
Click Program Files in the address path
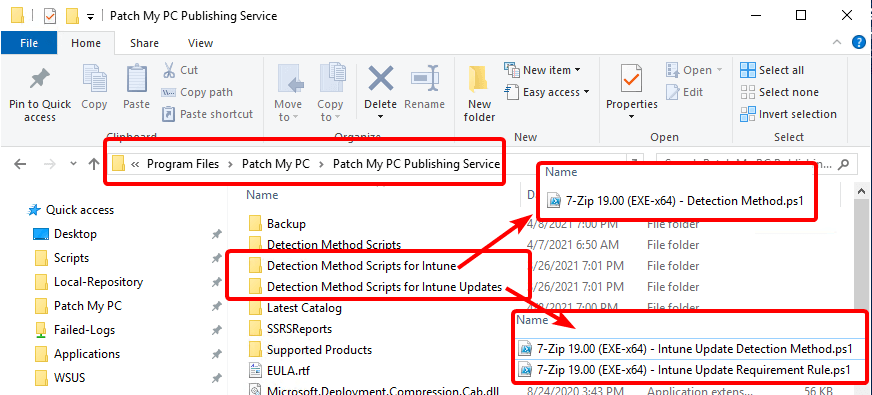(x=182, y=164)
